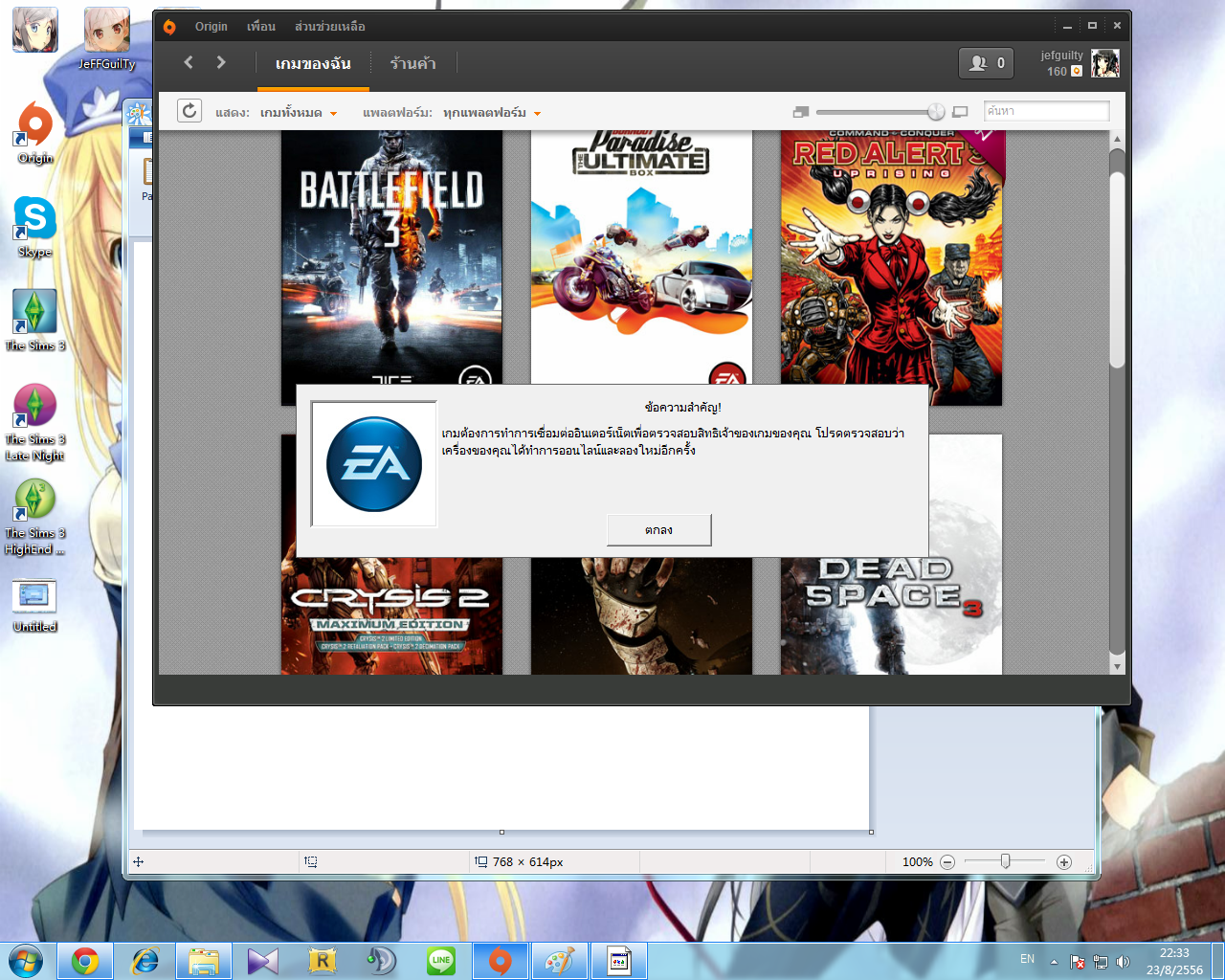Select the Crysis 2 Maximum Edition cover
This screenshot has width=1225, height=980.
tap(391, 615)
